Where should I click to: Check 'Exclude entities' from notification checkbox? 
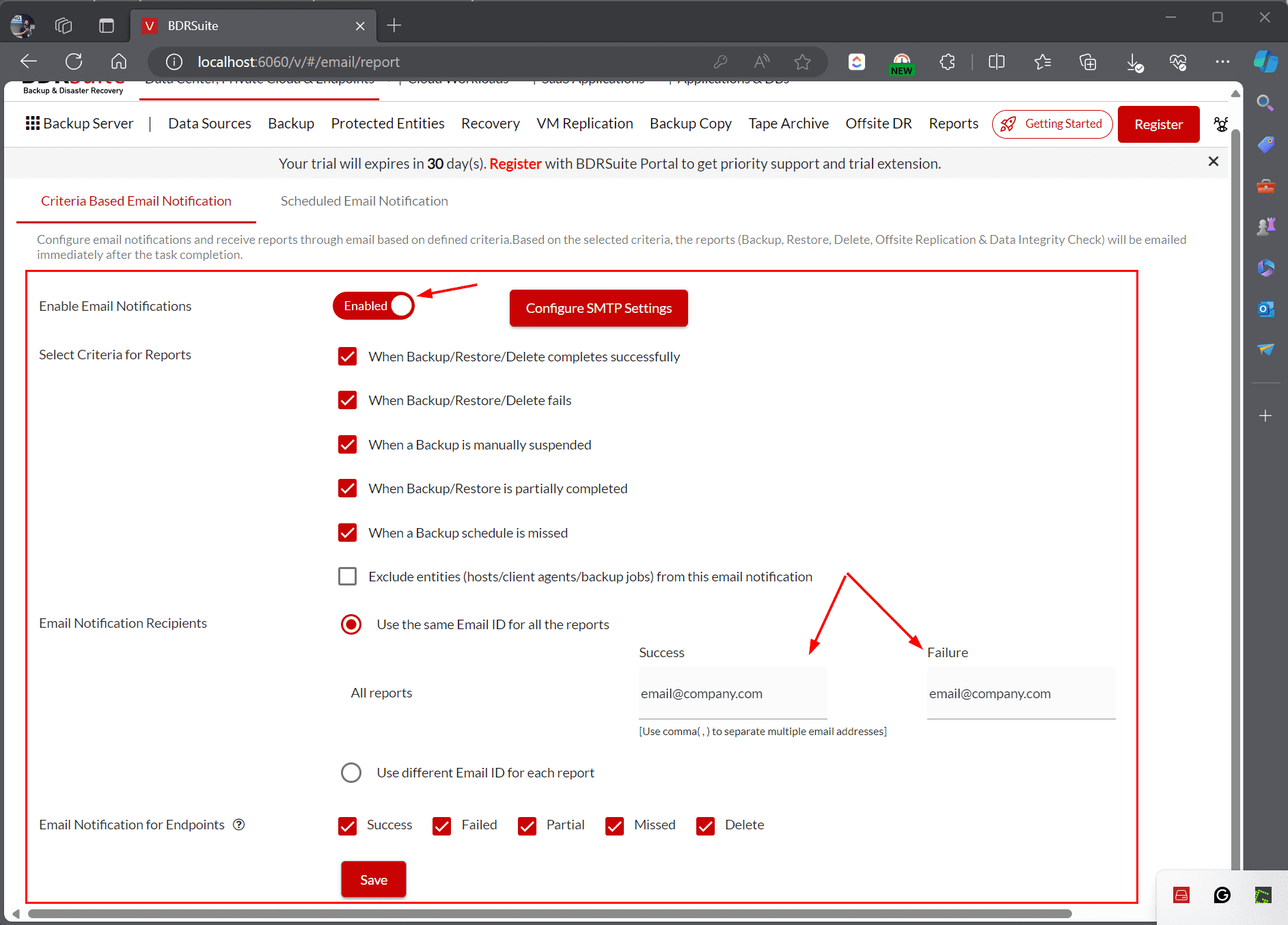347,577
